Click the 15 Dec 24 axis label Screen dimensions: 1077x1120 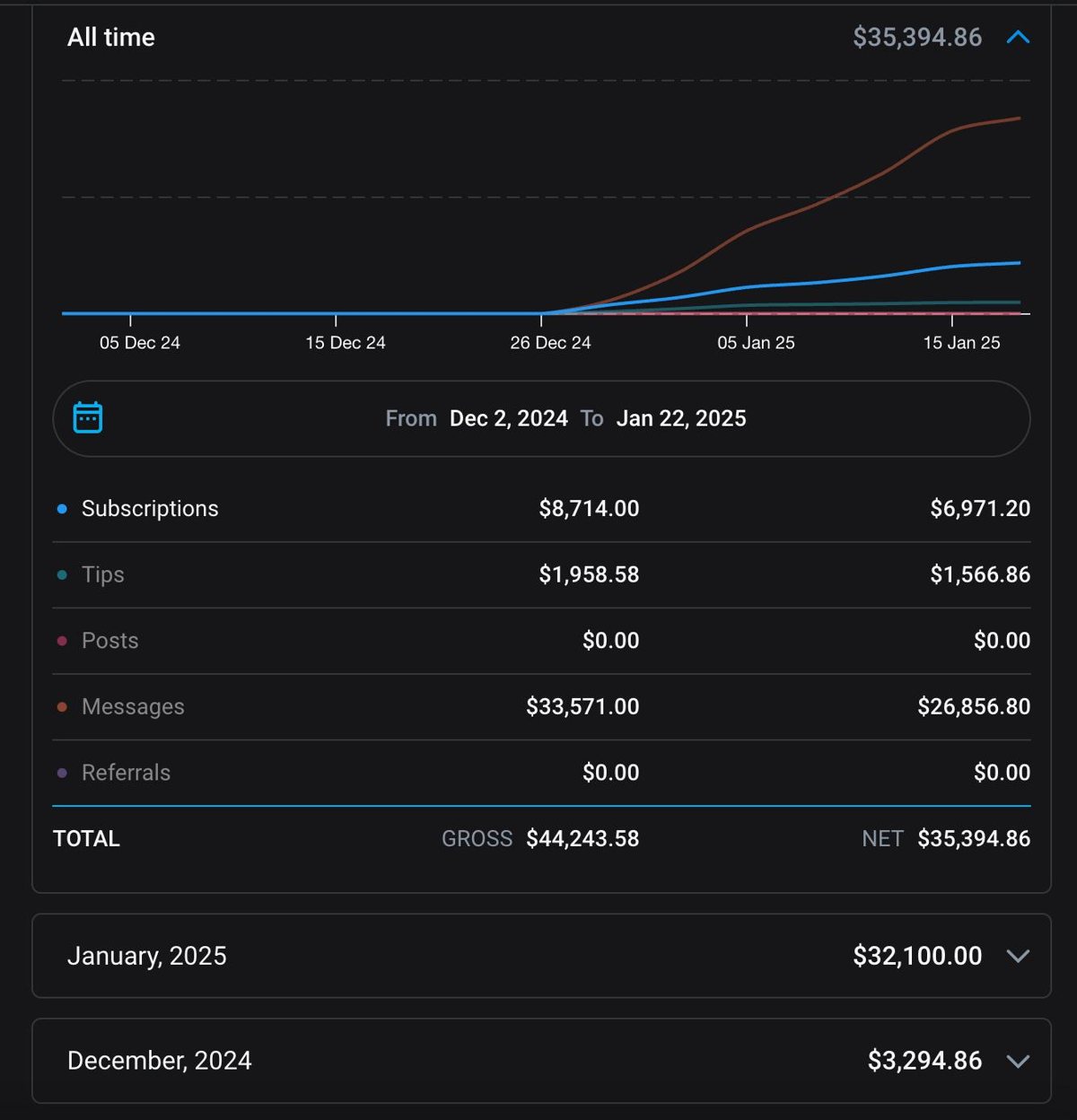click(346, 343)
